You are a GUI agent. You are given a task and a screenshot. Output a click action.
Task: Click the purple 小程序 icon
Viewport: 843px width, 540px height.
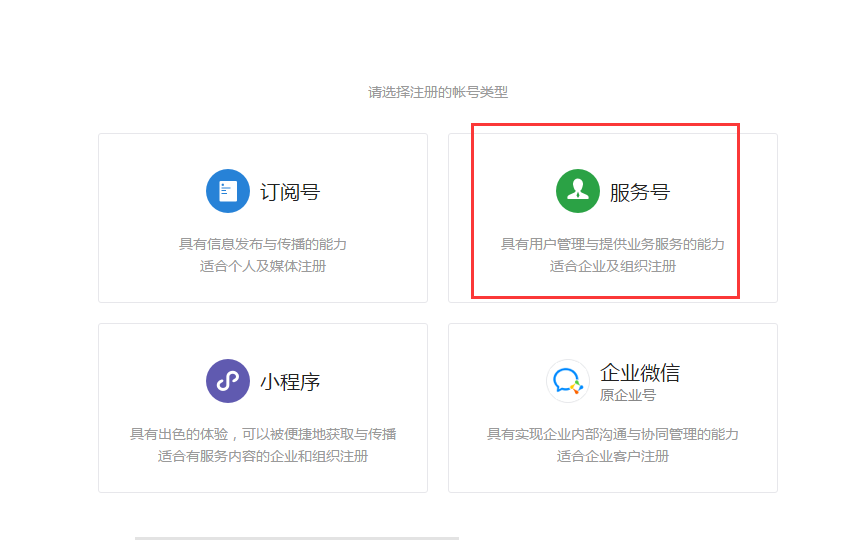pyautogui.click(x=228, y=381)
